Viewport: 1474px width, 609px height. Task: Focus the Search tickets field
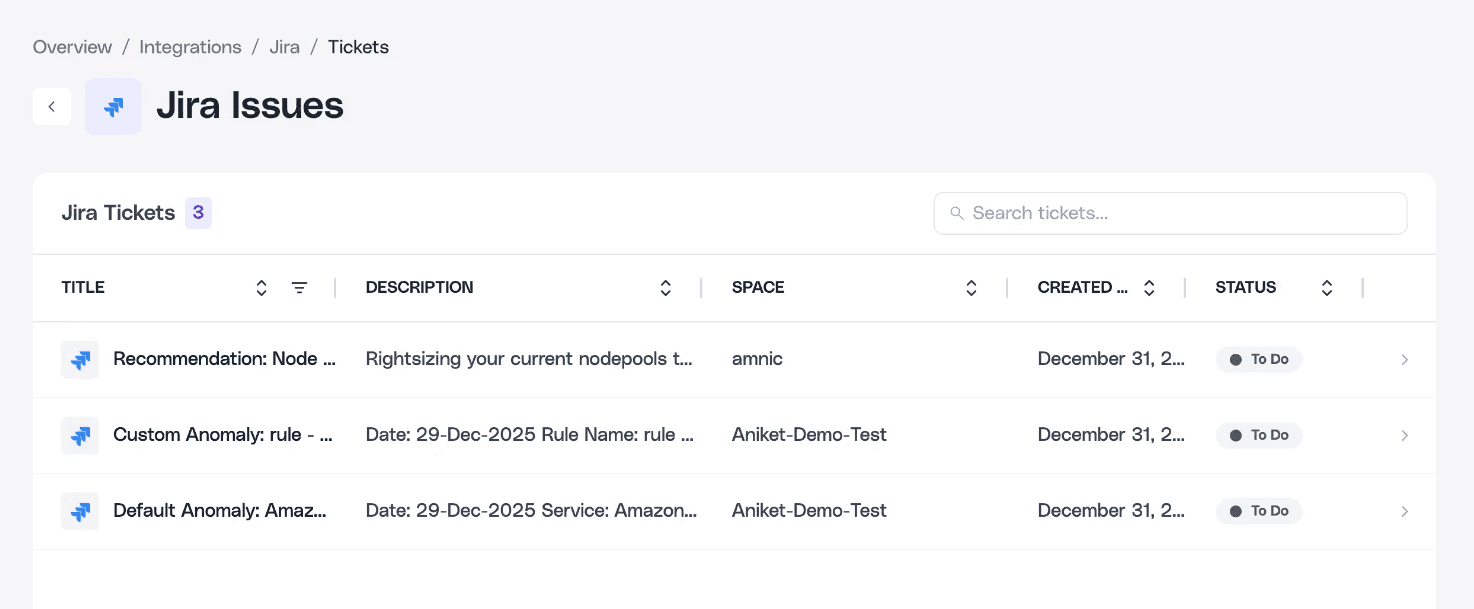tap(1180, 213)
